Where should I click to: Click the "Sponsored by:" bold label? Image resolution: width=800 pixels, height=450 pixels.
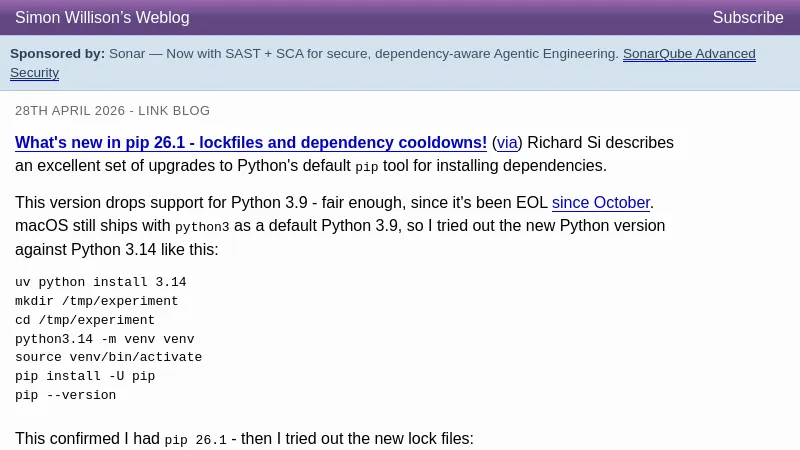coord(57,54)
